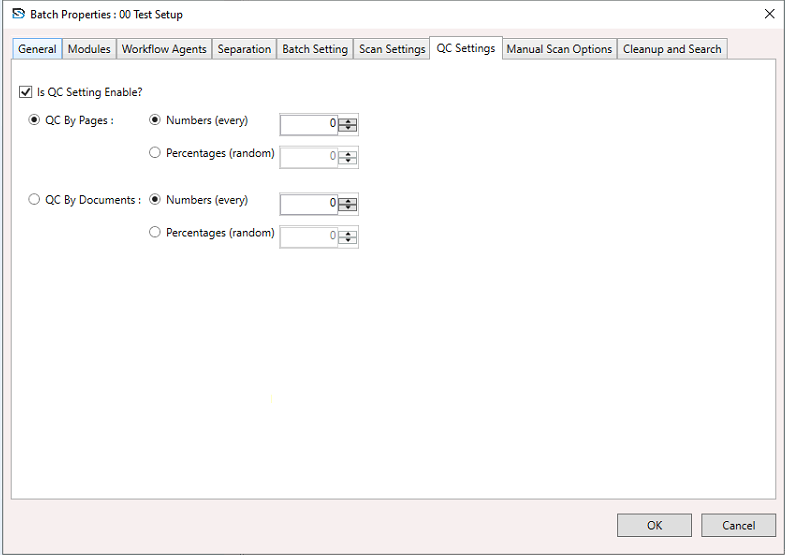Screen dimensions: 785x555
Task: Uncheck Is QC Setting Enable checkbox
Action: (x=26, y=92)
